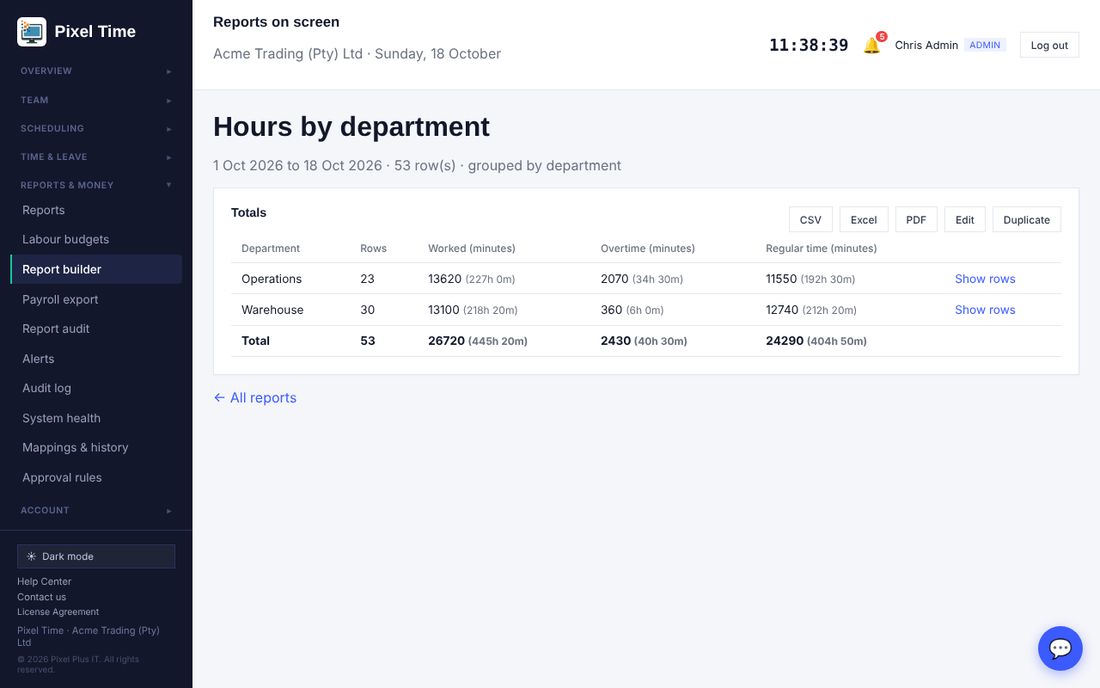
Task: Toggle Dark mode in sidebar
Action: [96, 556]
